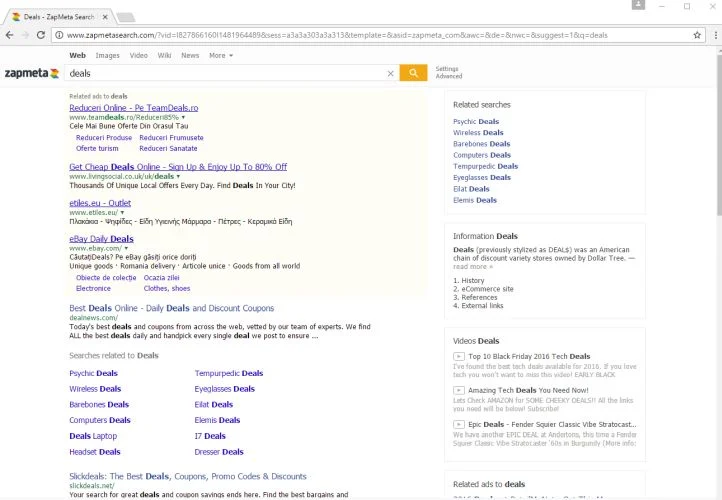722x500 pixels.
Task: Open dropdown arrow next to livingsocial.co.uk URL
Action: click(178, 176)
